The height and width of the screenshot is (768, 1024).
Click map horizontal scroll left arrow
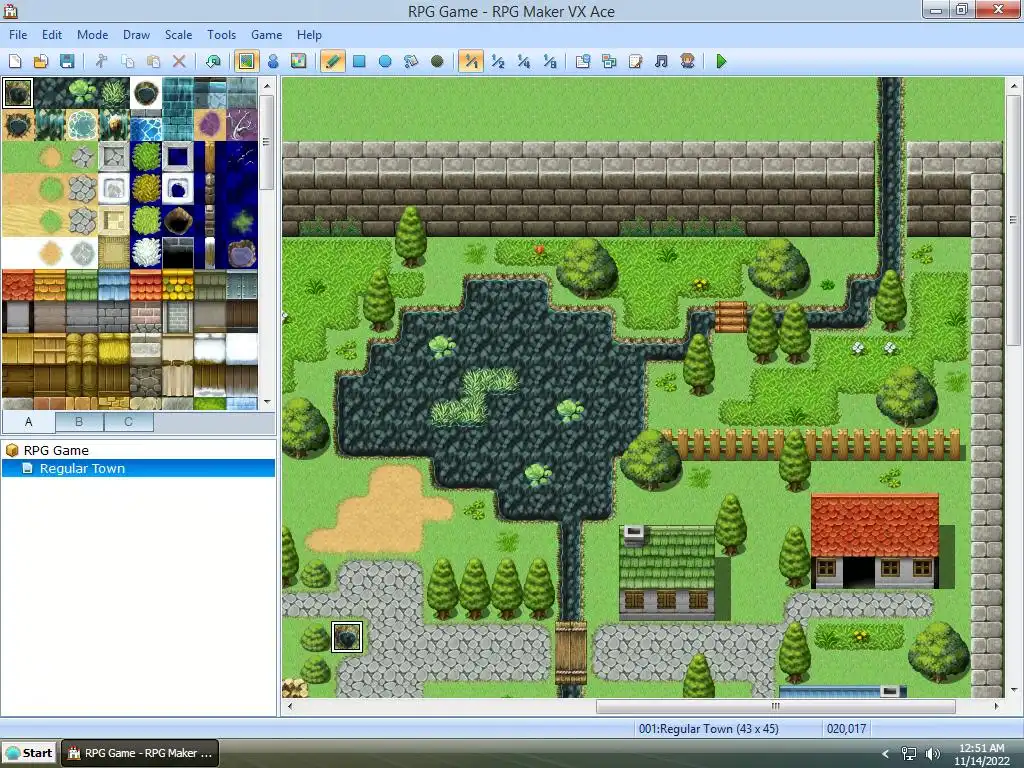tap(290, 706)
